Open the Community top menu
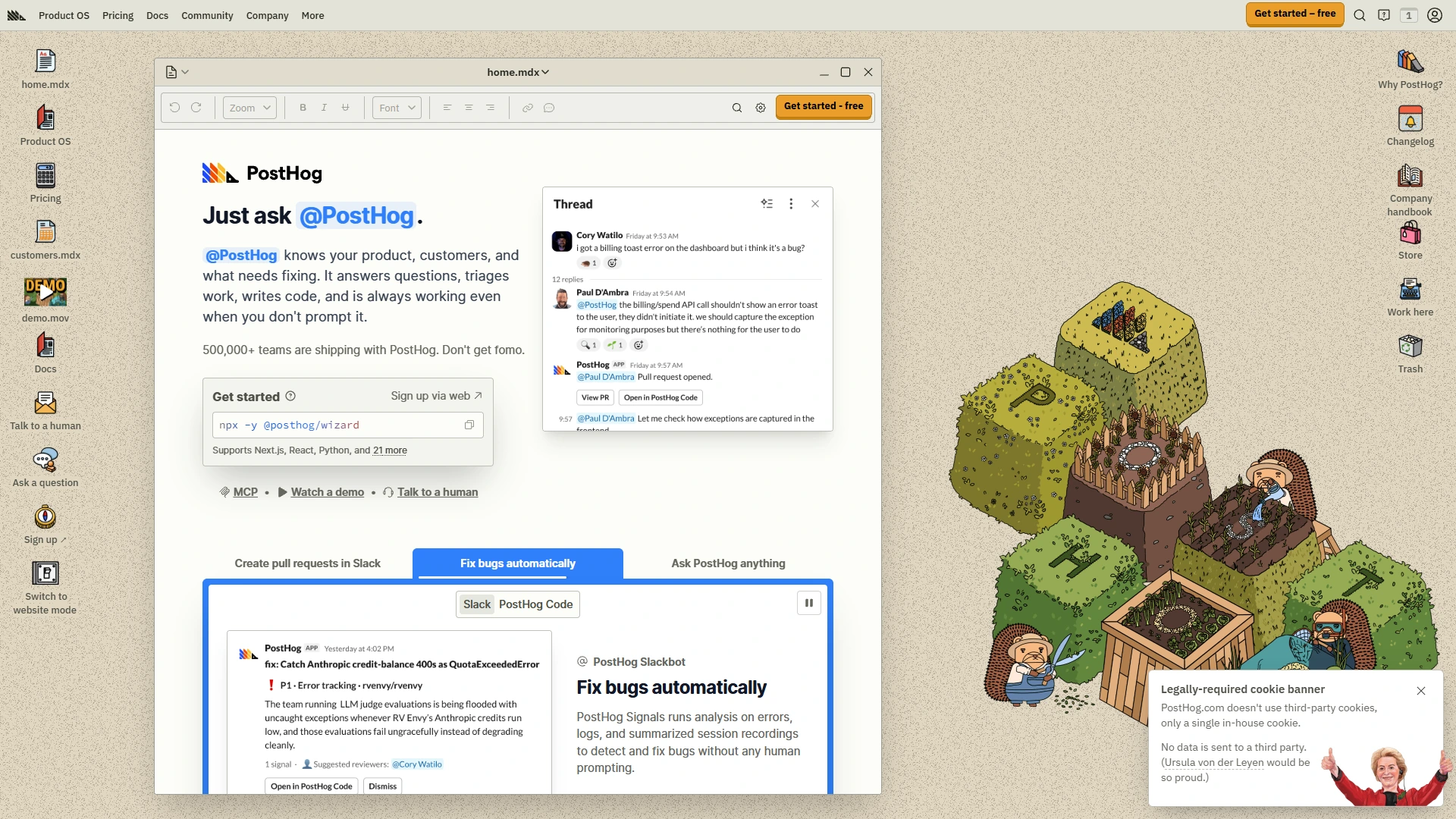This screenshot has width=1456, height=819. click(207, 15)
